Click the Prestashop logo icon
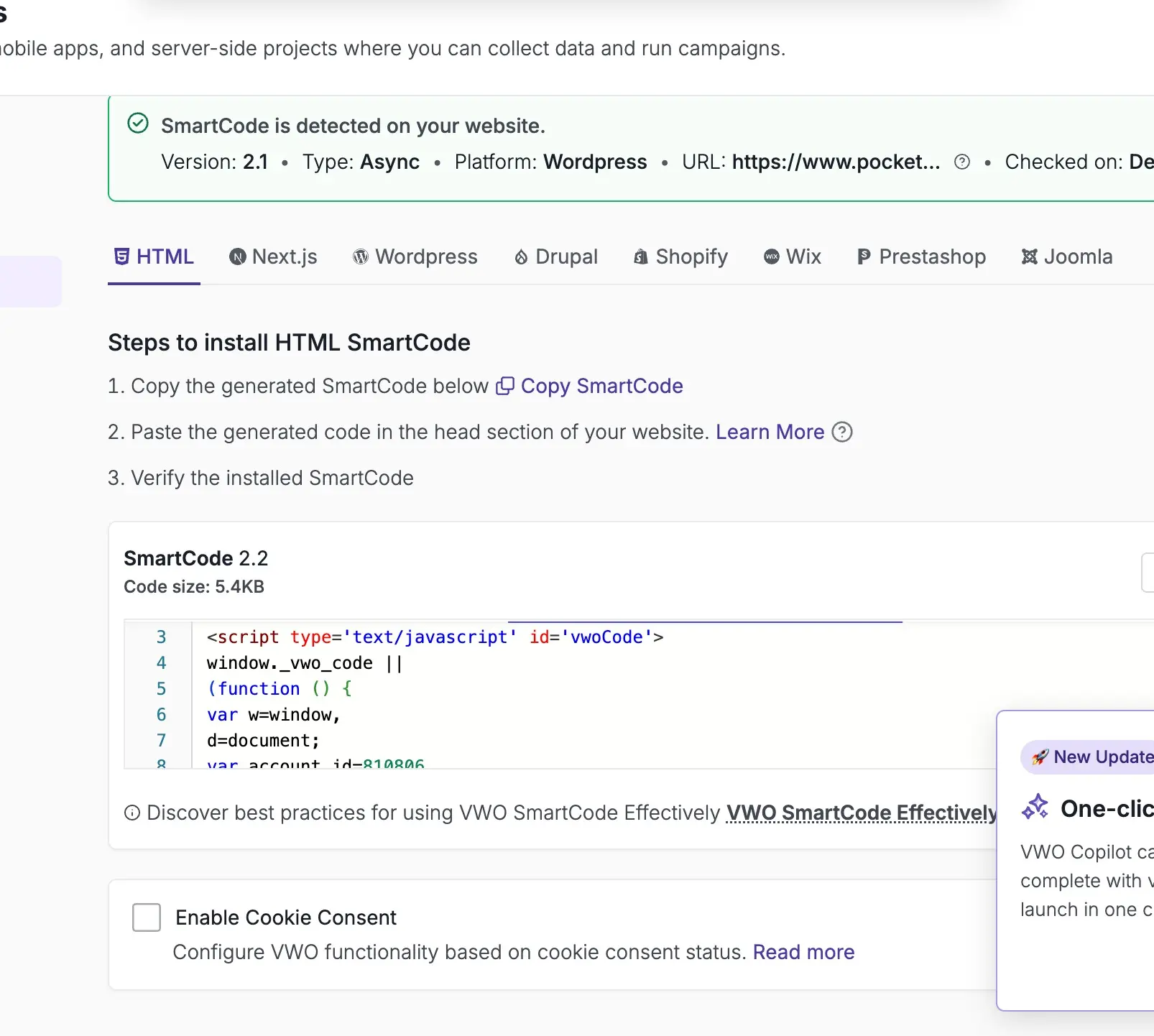Image resolution: width=1154 pixels, height=1036 pixels. coord(864,256)
